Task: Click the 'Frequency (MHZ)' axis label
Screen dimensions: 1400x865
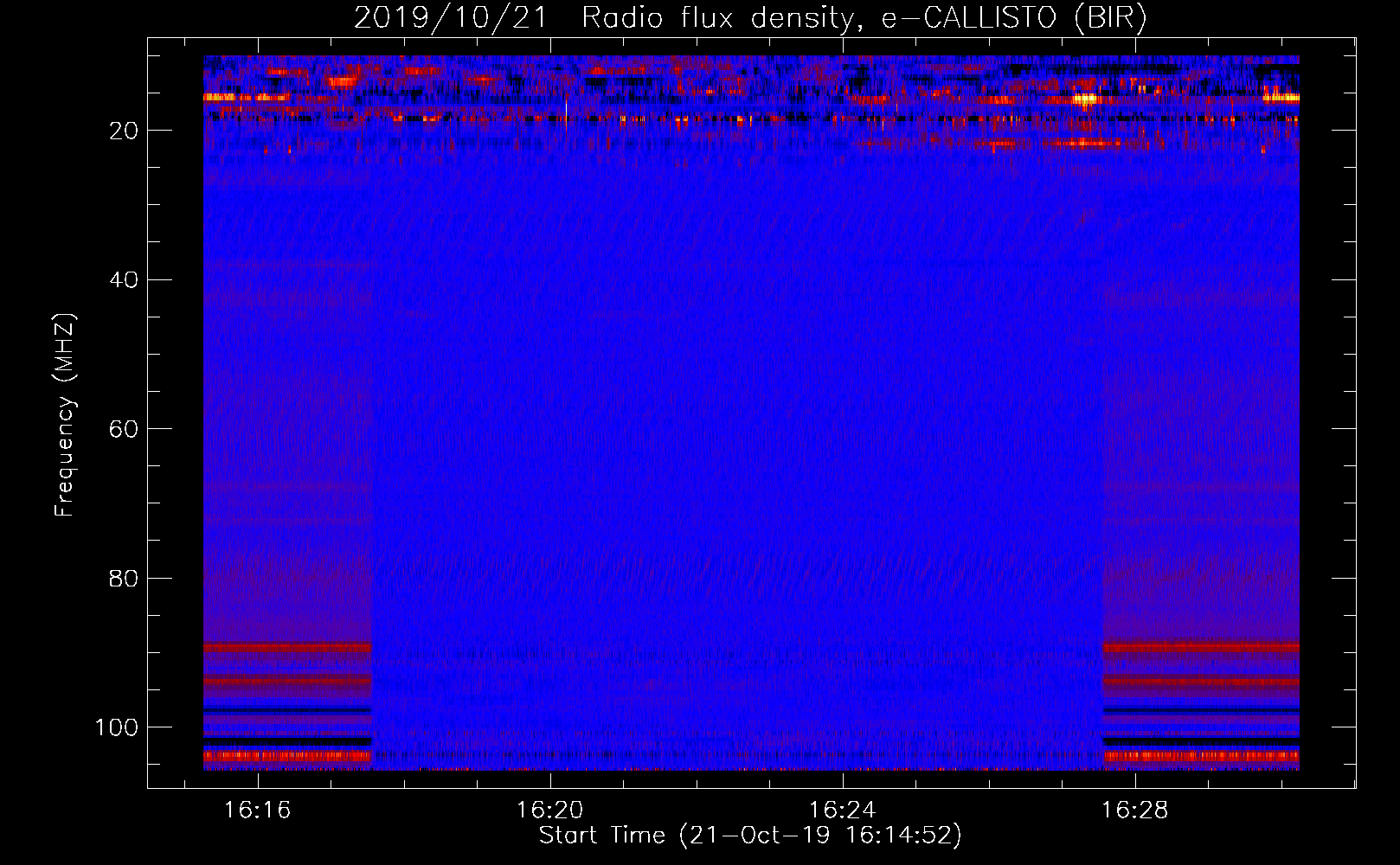Action: point(65,414)
